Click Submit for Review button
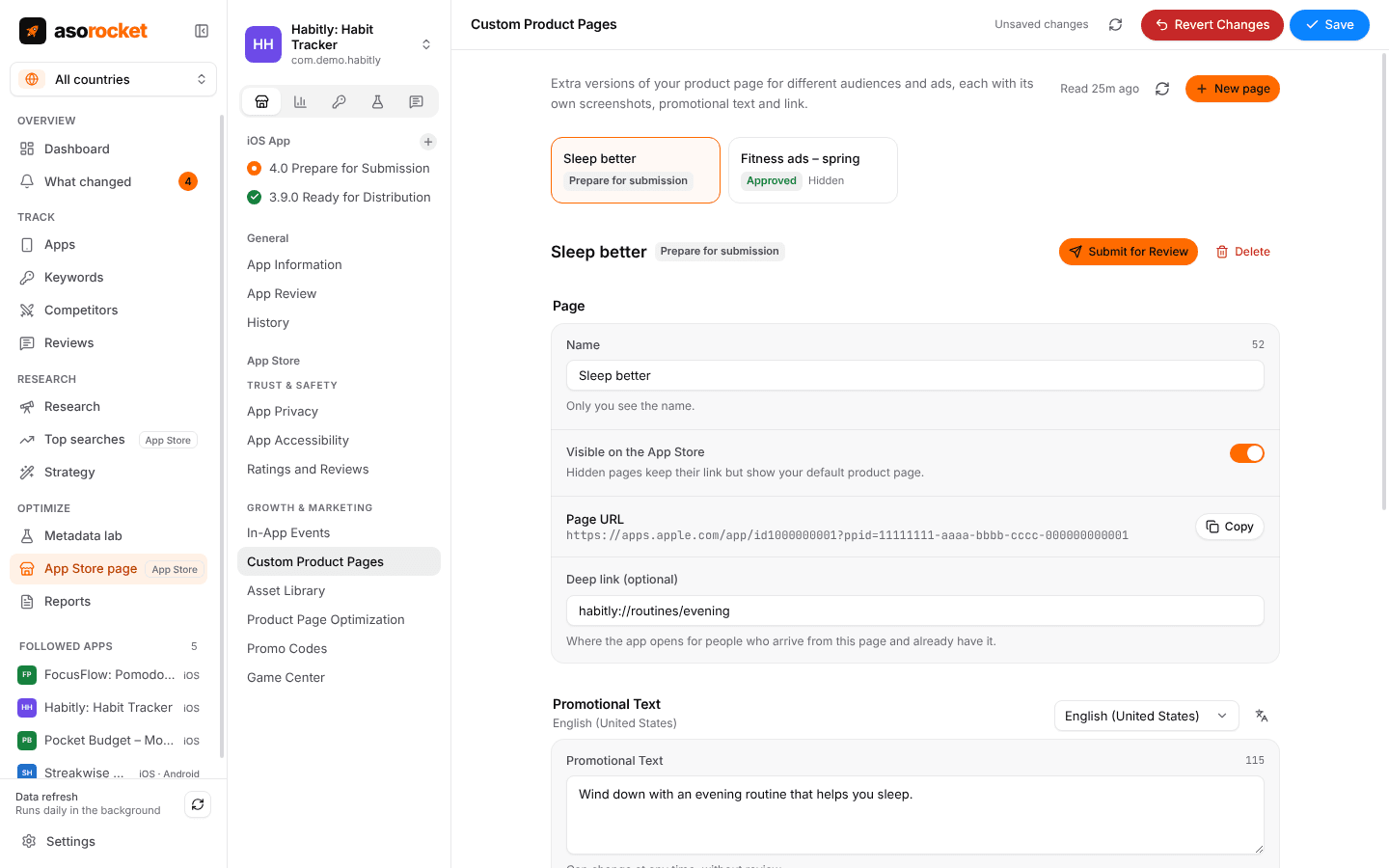The width and height of the screenshot is (1389, 868). pyautogui.click(x=1129, y=252)
